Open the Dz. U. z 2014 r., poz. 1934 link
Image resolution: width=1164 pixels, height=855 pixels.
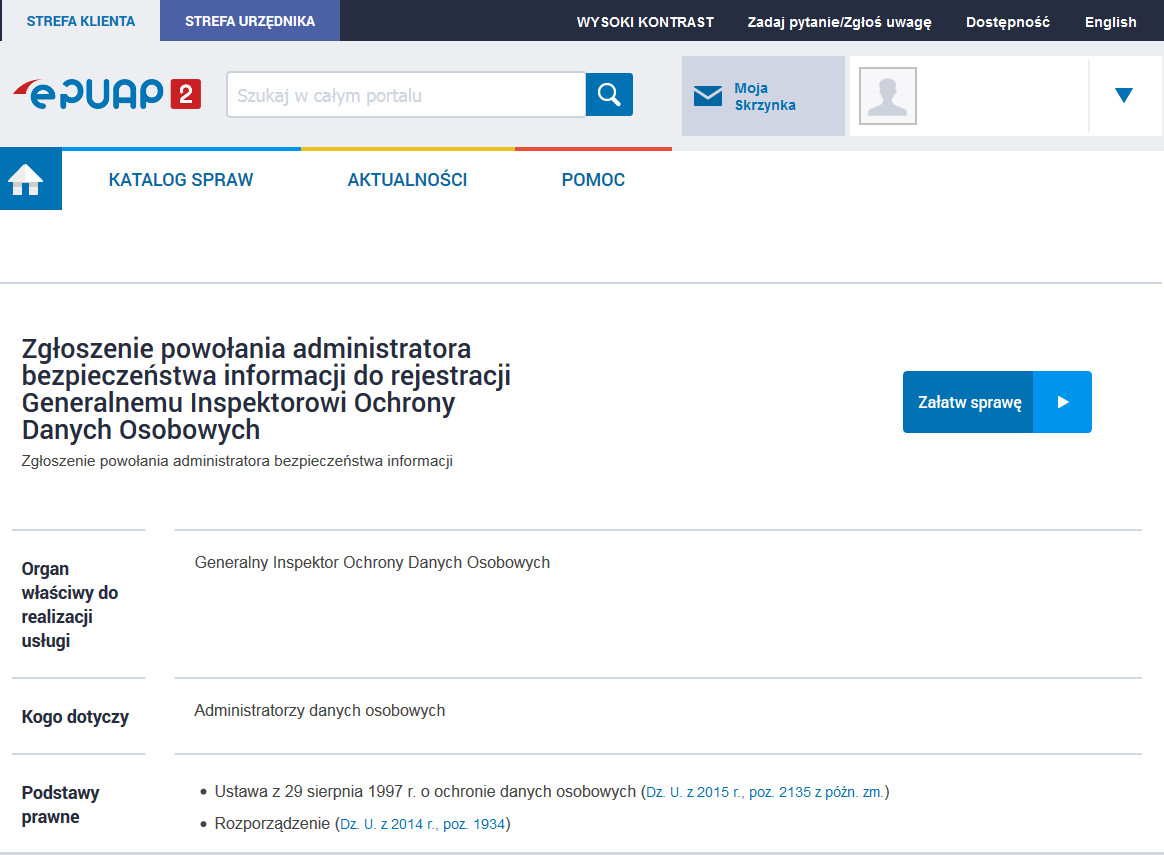pyautogui.click(x=422, y=824)
